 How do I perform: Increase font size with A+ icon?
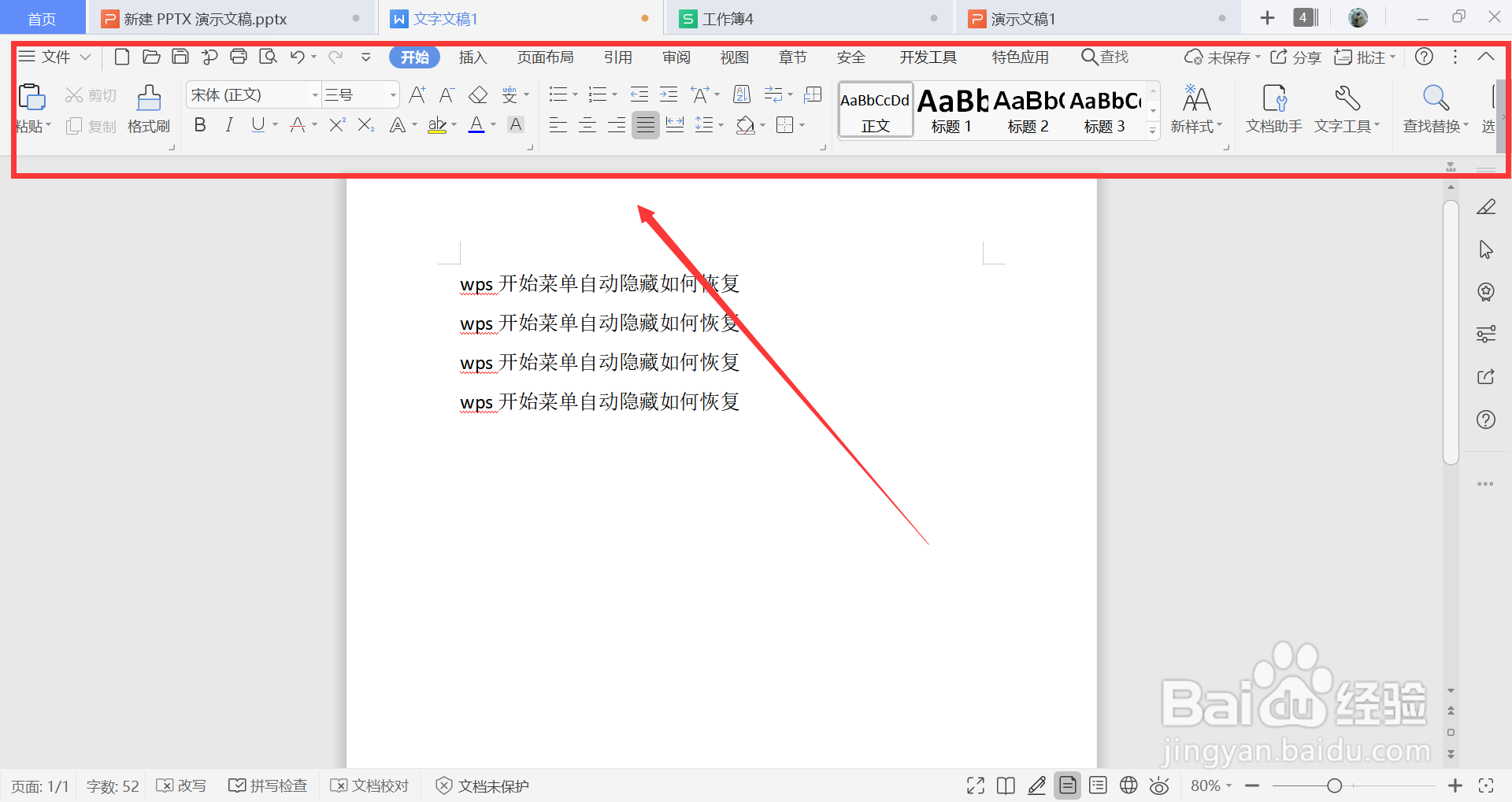pos(417,95)
